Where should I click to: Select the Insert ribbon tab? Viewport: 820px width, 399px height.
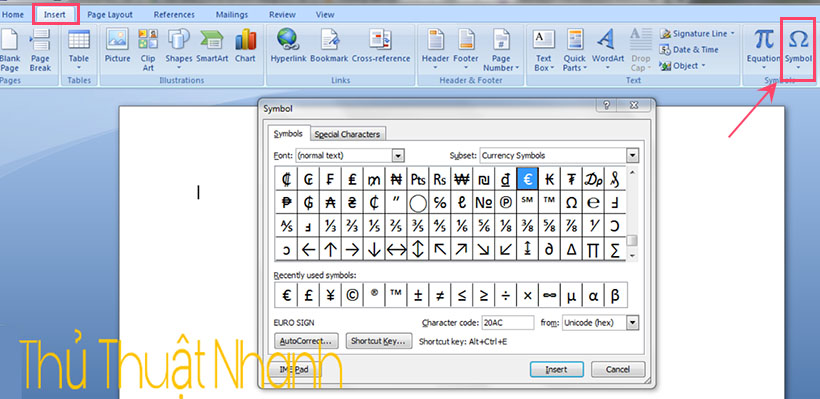(55, 15)
